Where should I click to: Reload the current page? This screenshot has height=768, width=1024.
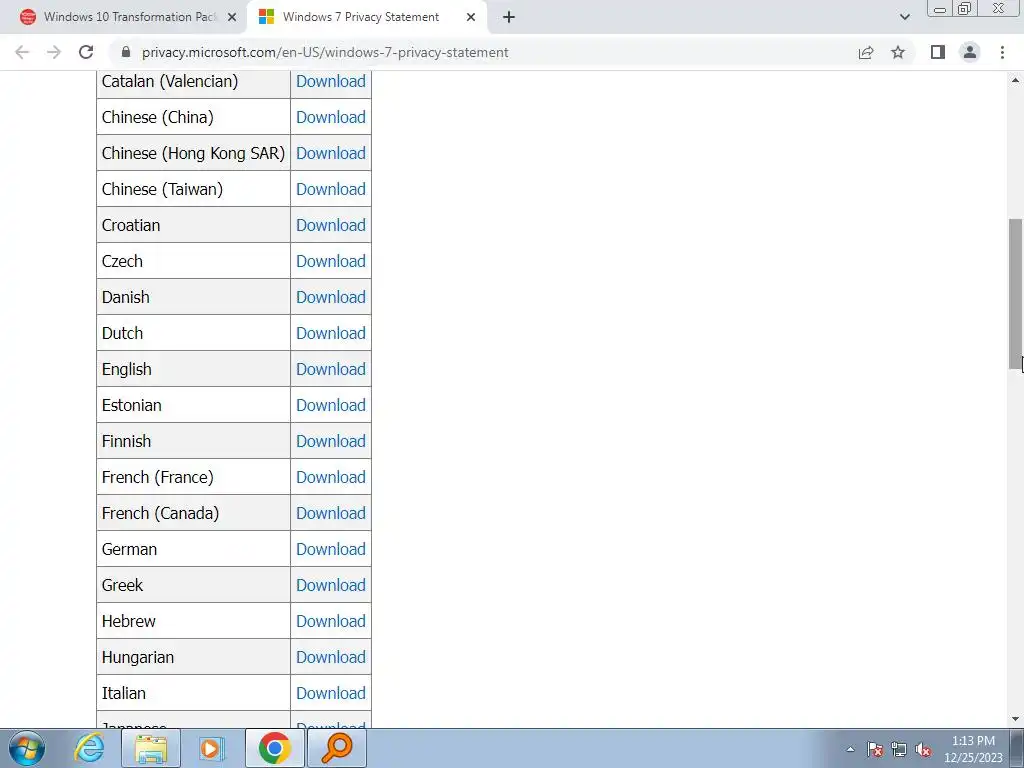86,52
